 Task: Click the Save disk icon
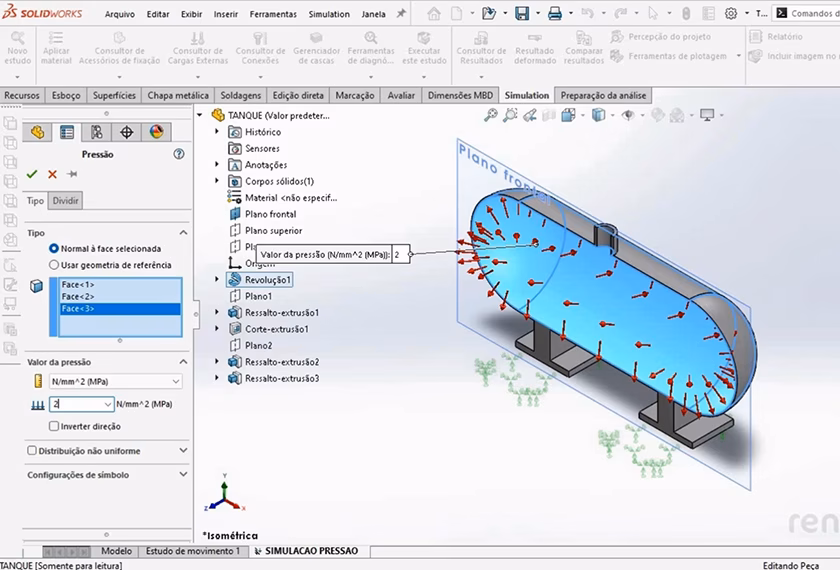[x=522, y=14]
